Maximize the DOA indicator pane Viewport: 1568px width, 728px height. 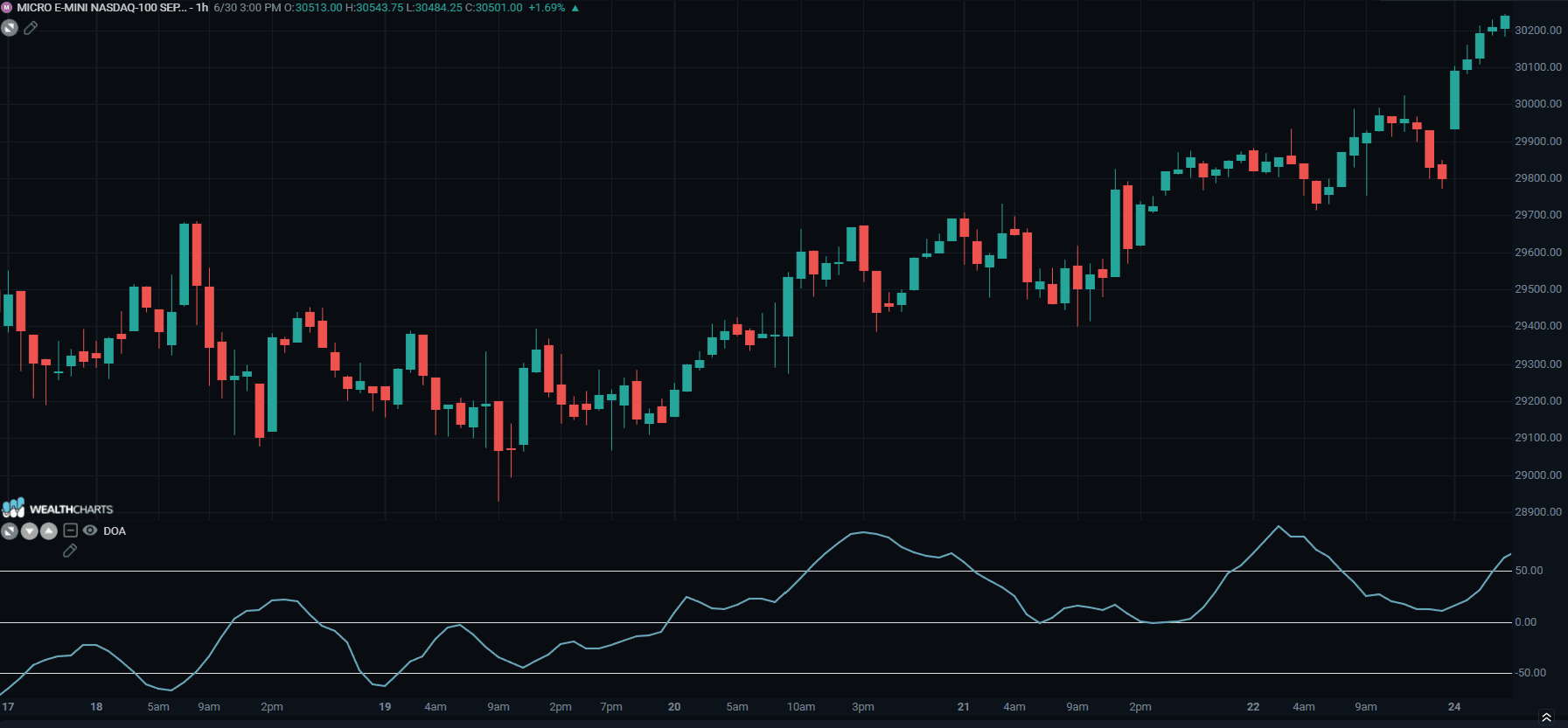(x=10, y=530)
